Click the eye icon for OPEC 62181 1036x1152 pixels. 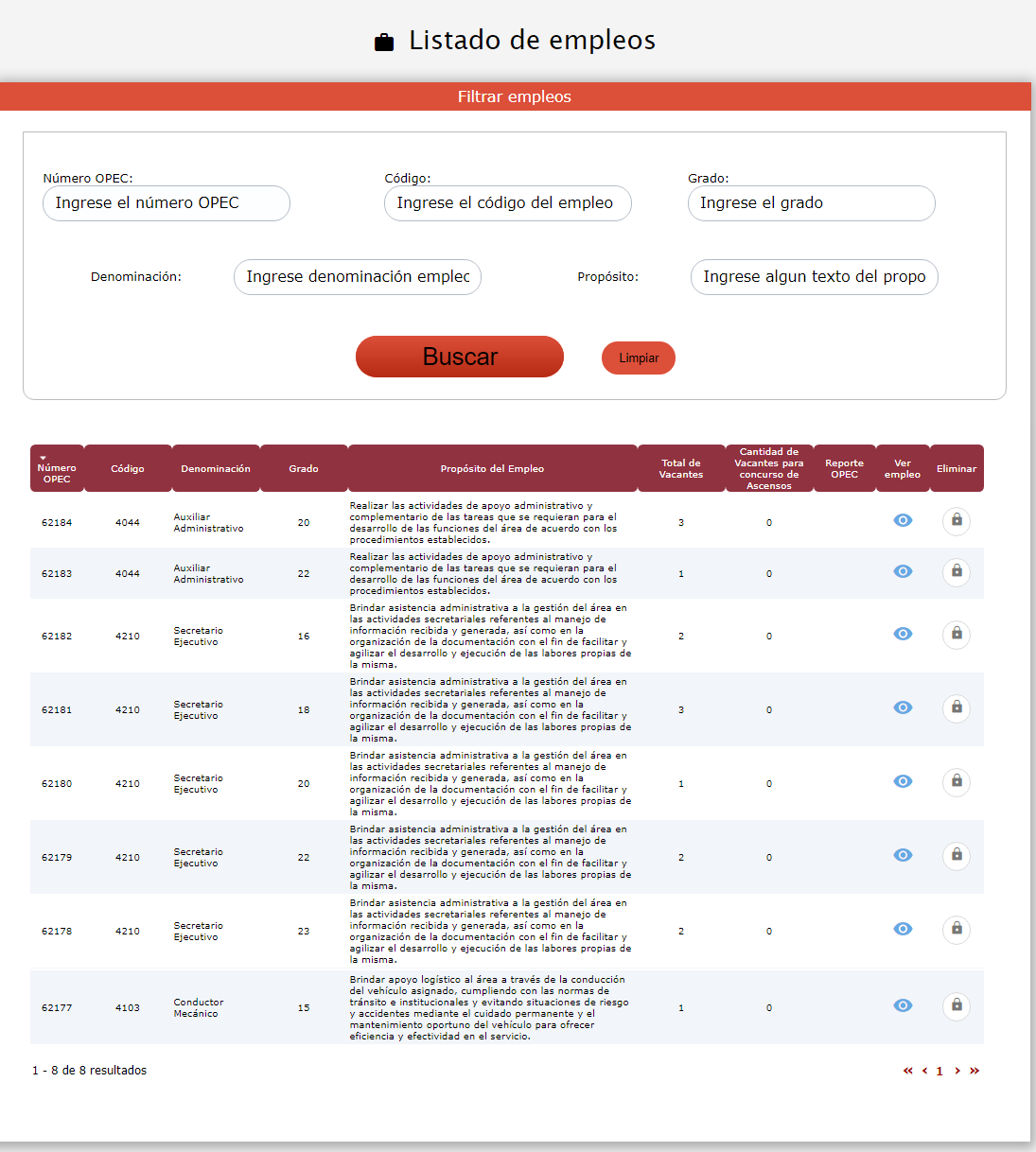[903, 707]
